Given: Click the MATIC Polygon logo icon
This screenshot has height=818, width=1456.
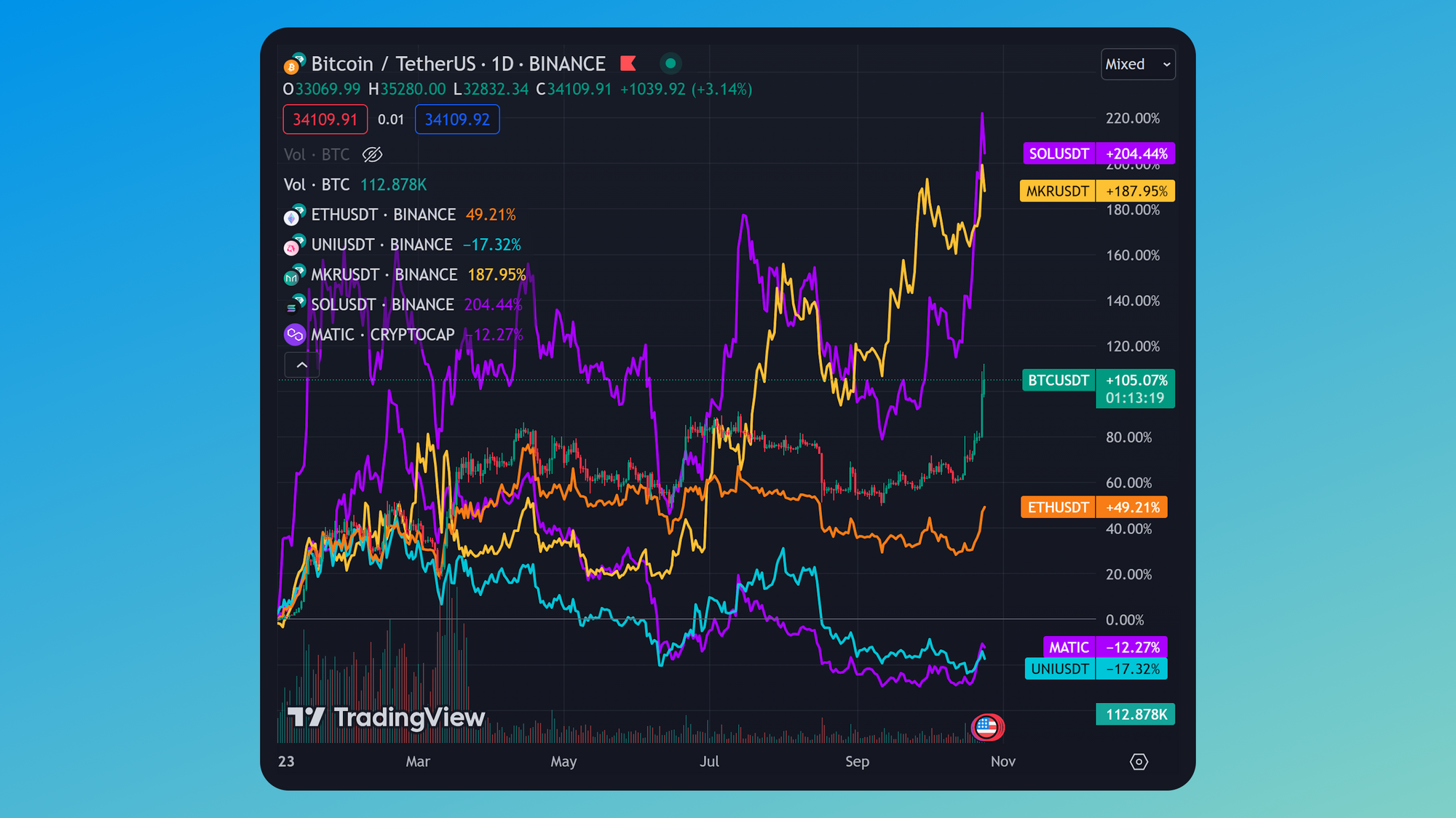Looking at the screenshot, I should [294, 335].
